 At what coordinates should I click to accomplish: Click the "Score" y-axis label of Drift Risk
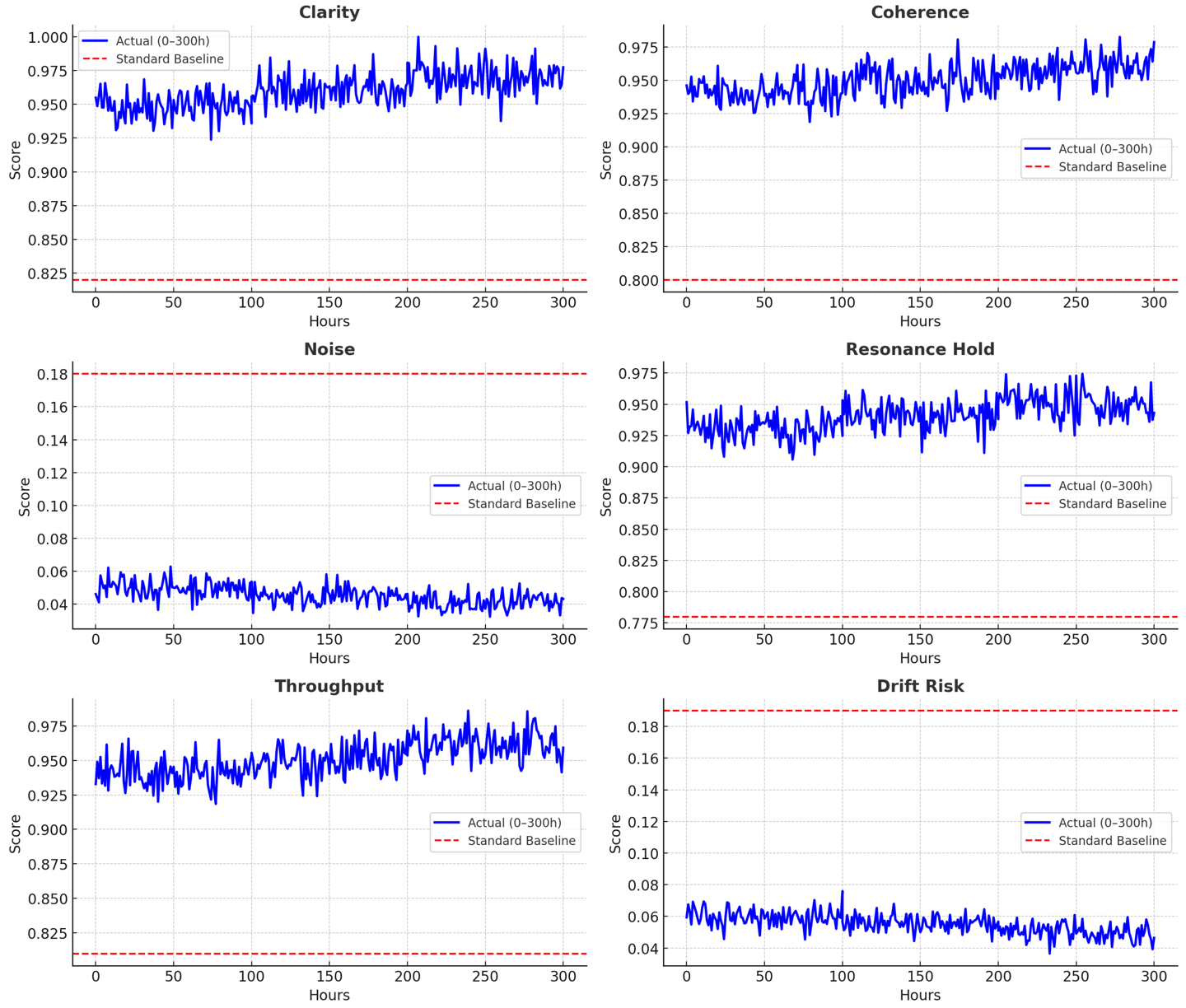(x=615, y=833)
